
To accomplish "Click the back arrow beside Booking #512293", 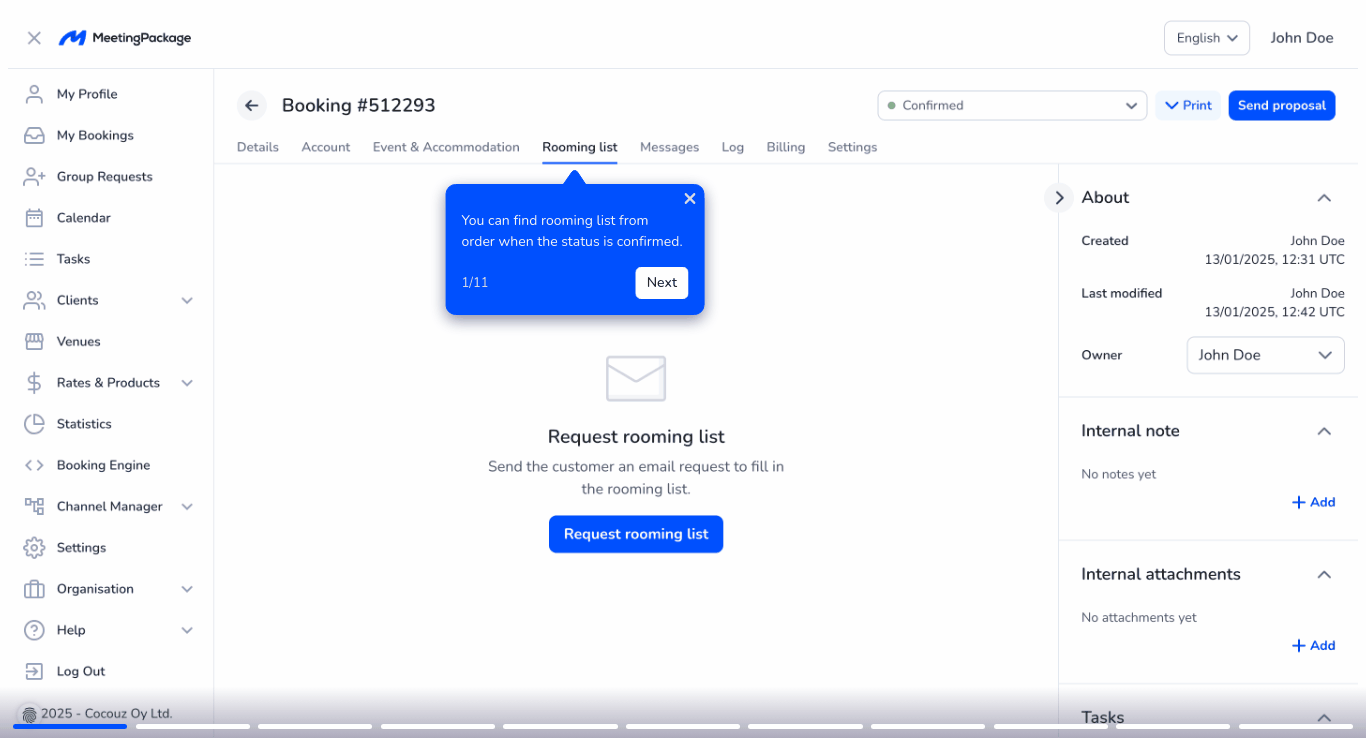I will pyautogui.click(x=251, y=105).
